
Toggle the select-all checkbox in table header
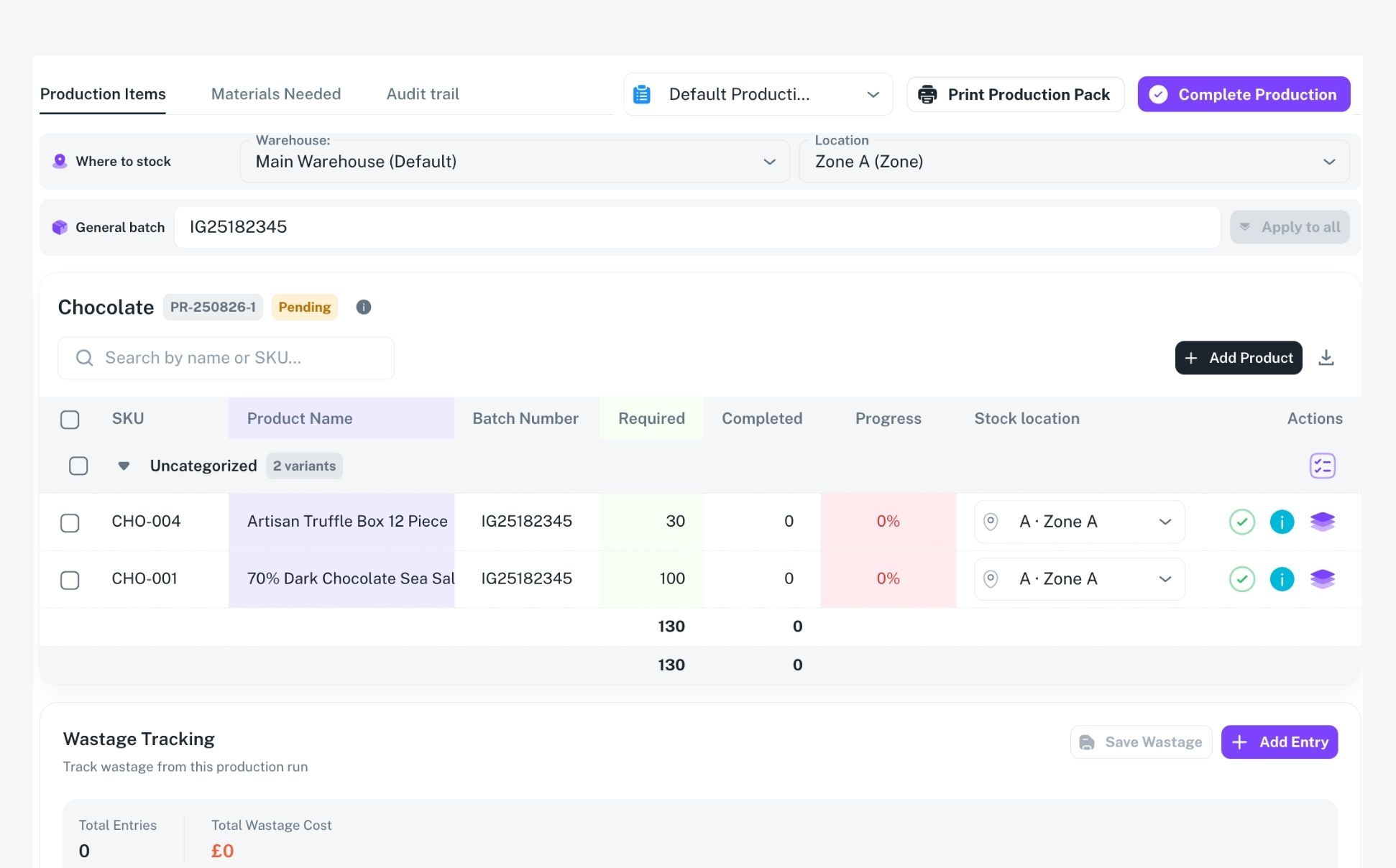pos(70,420)
